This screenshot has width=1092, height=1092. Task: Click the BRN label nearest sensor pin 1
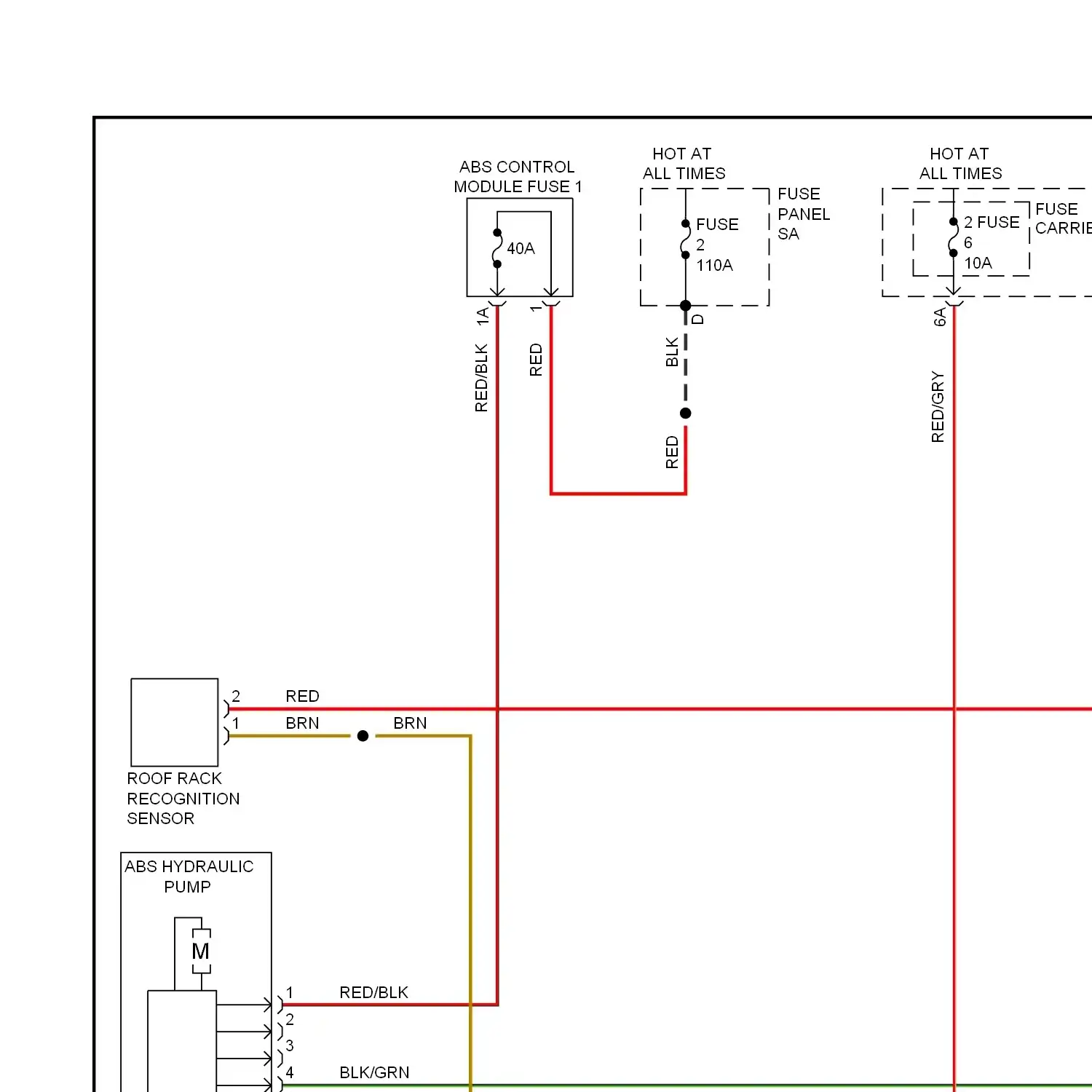302,724
